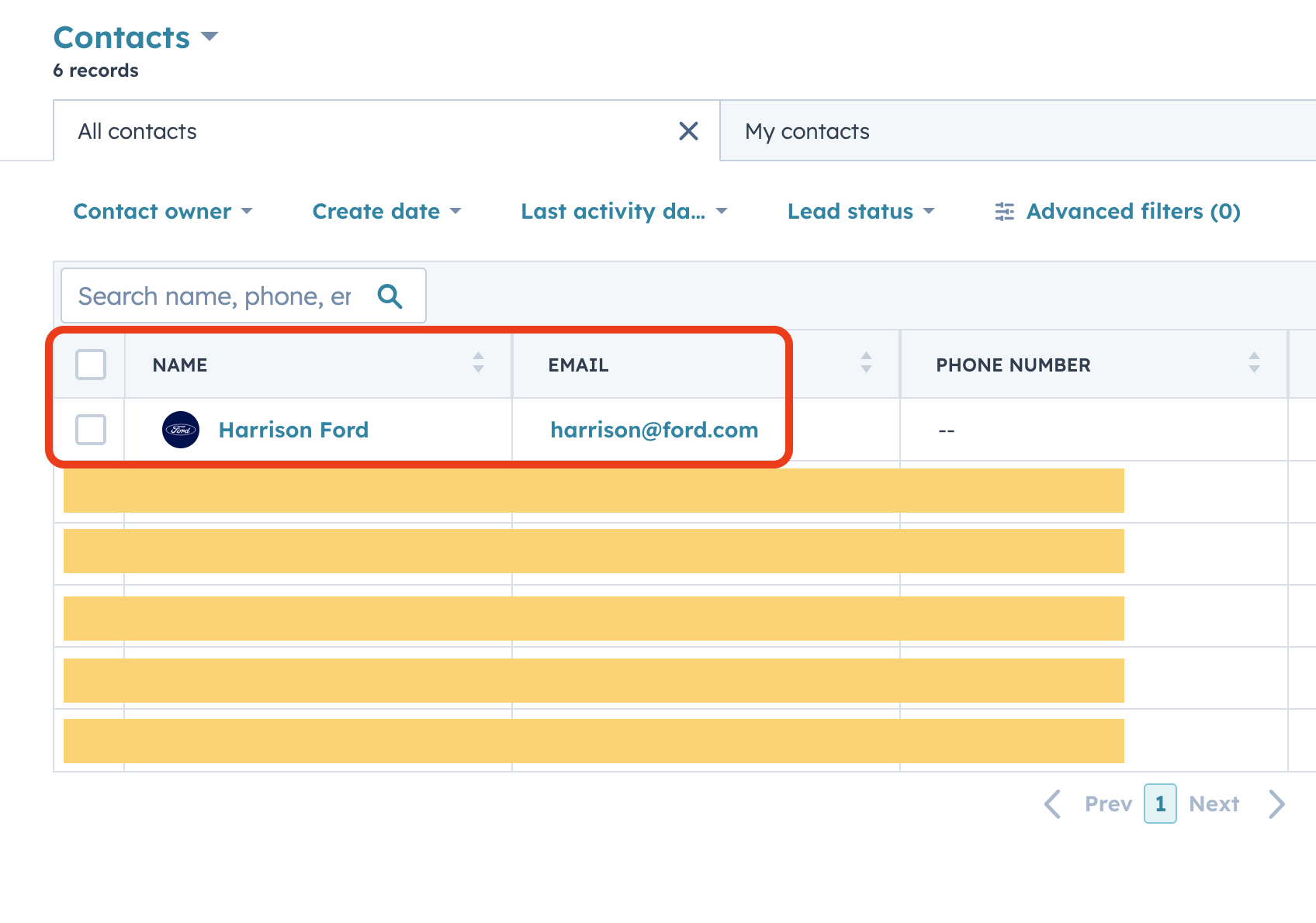The width and height of the screenshot is (1316, 923).
Task: Switch to the My contacts tab
Action: [x=807, y=132]
